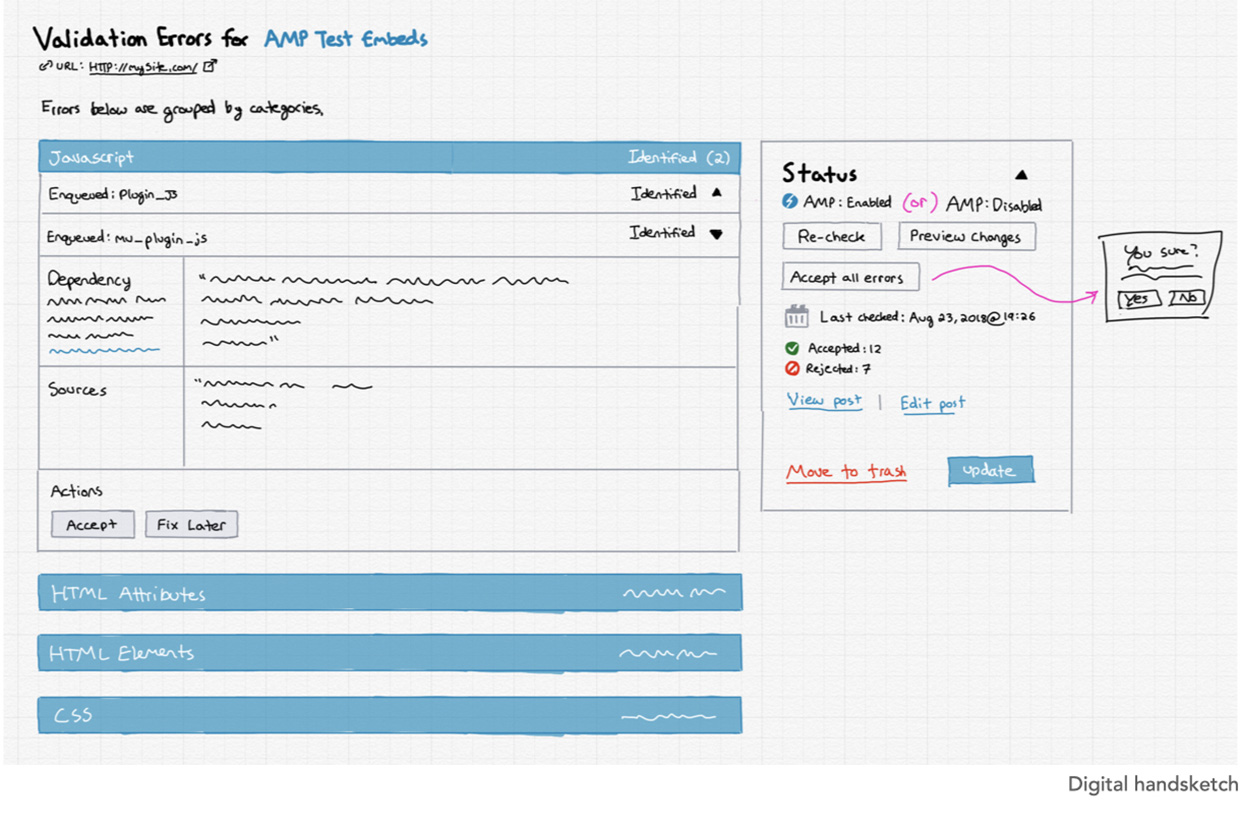Expand mu_plugin_js row using the down arrow
The height and width of the screenshot is (830, 1240).
(x=716, y=234)
